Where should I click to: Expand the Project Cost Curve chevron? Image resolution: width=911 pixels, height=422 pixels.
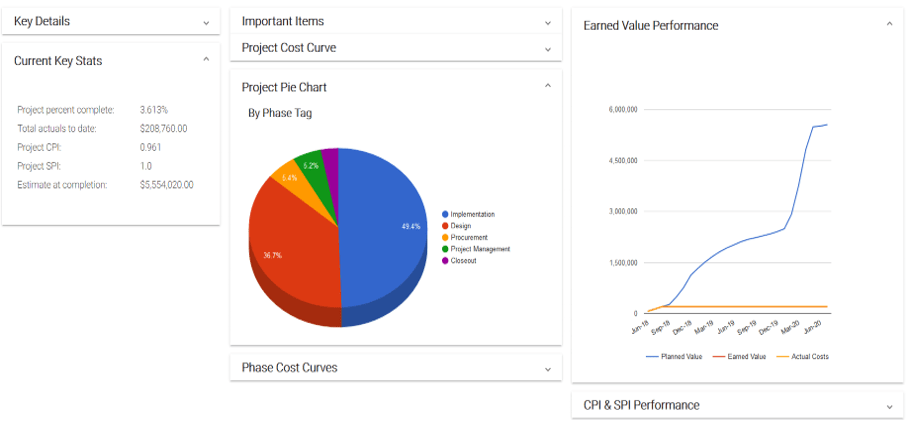[547, 48]
